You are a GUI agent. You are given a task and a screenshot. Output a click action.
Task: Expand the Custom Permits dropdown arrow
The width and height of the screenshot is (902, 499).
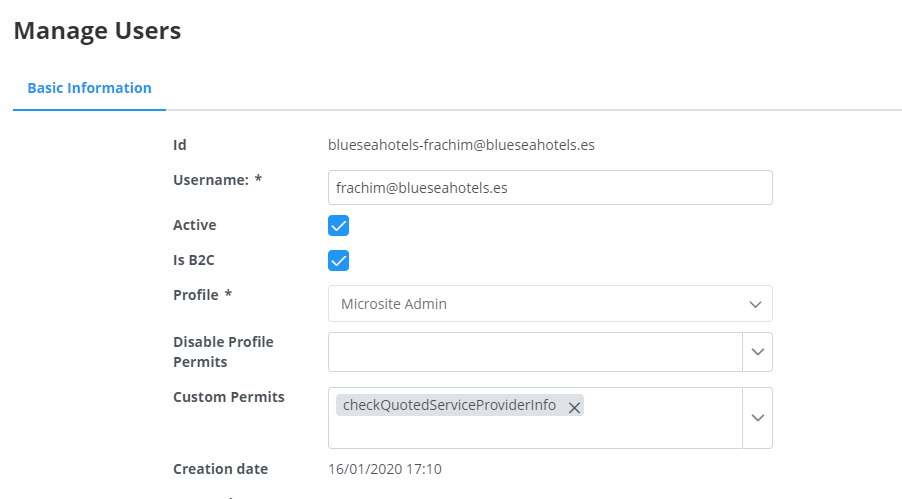point(757,418)
